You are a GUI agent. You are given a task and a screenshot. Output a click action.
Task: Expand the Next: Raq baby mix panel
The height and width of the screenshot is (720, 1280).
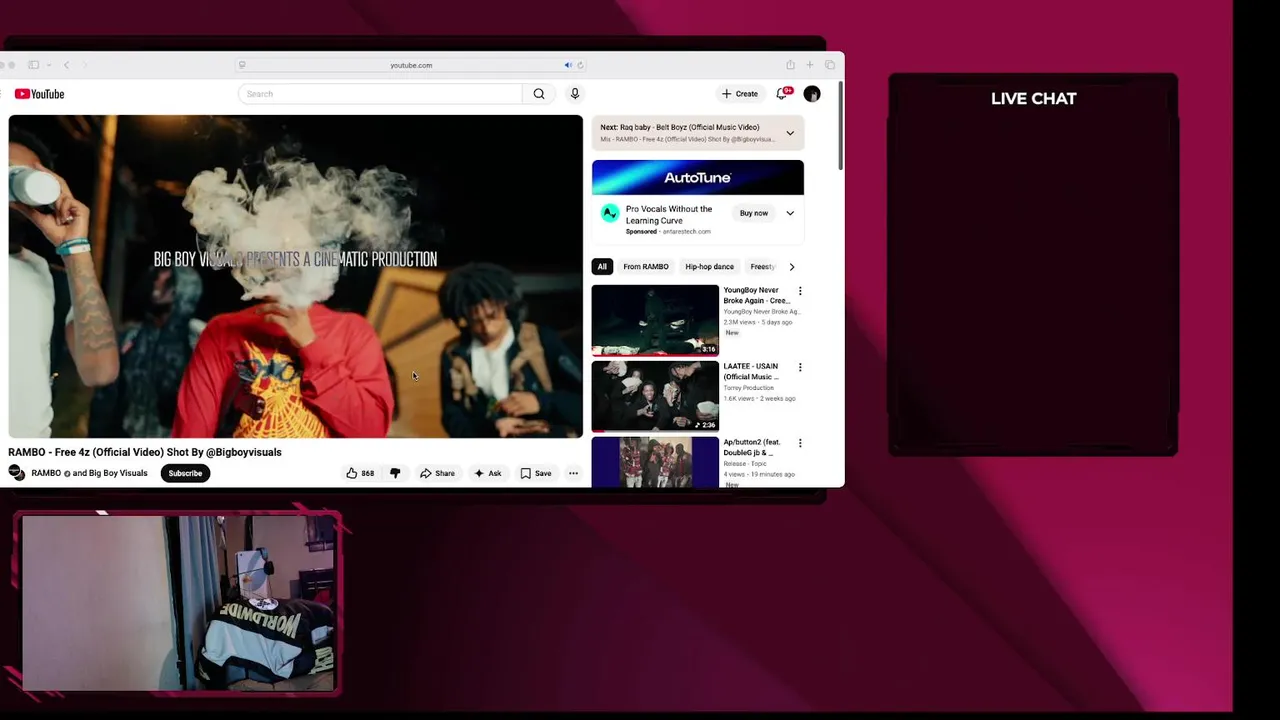pos(790,133)
